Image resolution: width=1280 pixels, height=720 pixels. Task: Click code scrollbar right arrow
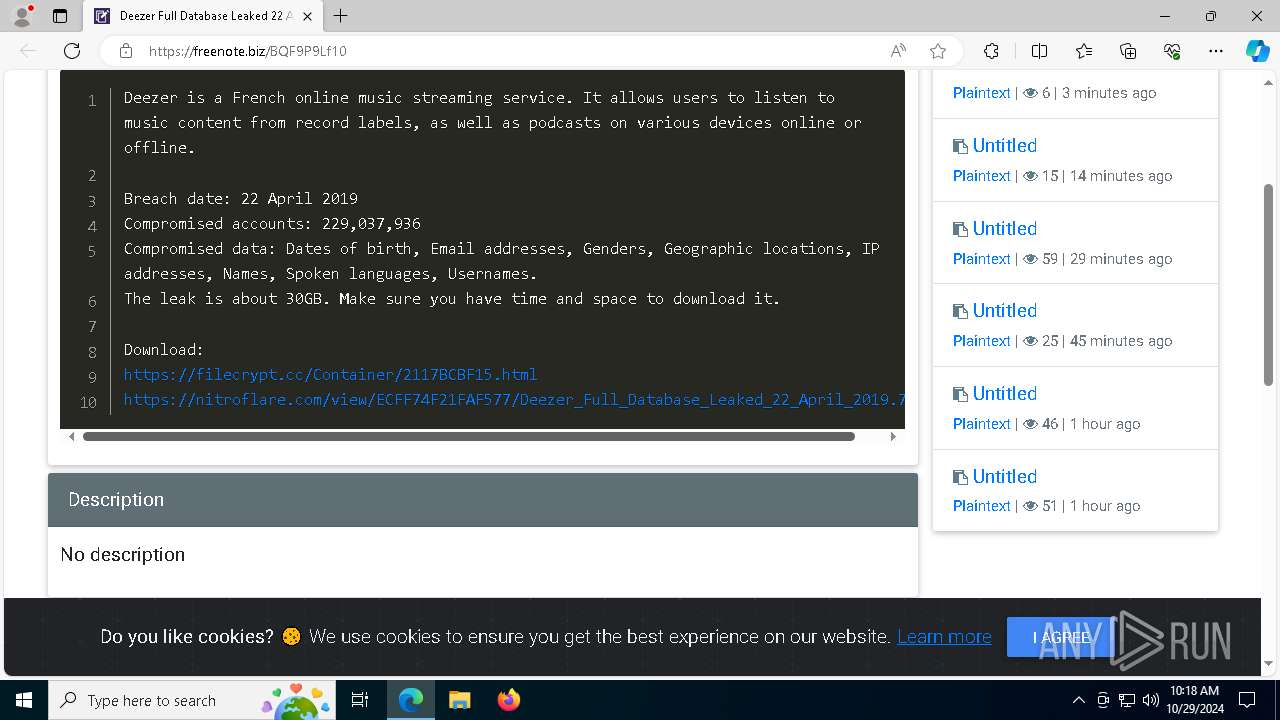[893, 436]
